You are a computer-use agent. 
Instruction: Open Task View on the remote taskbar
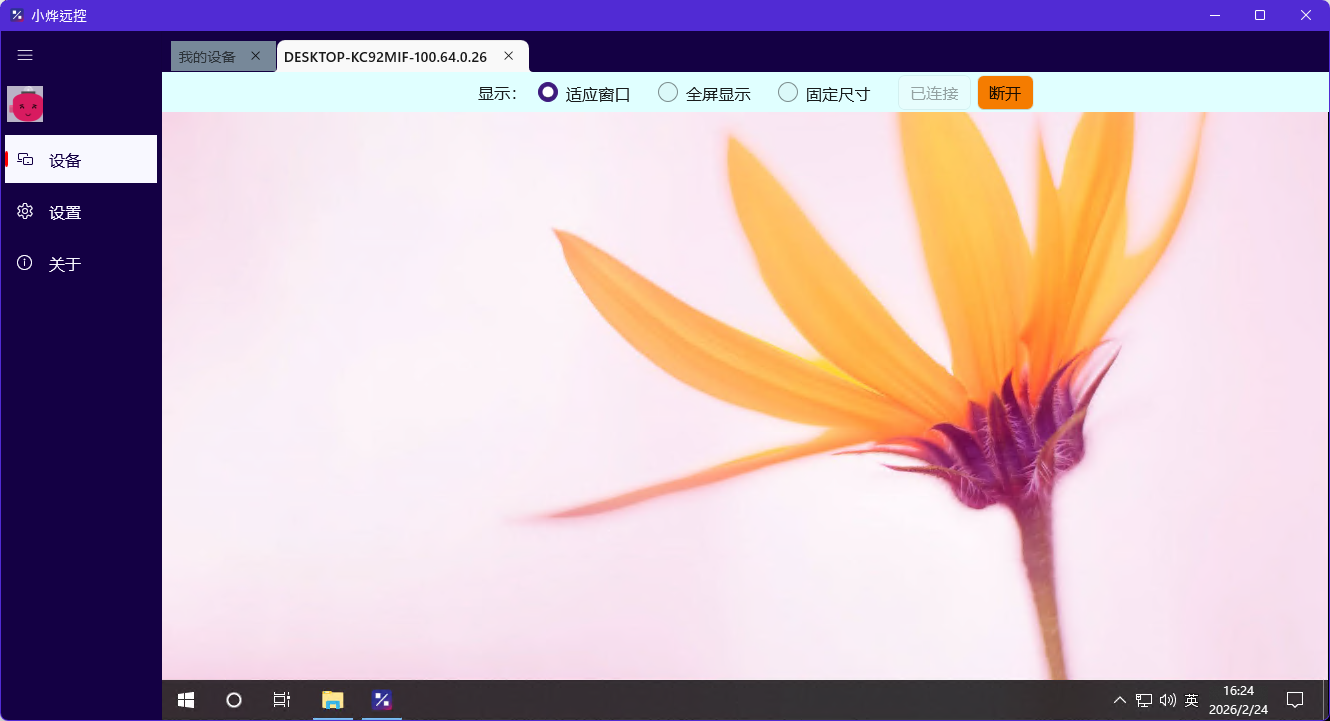pyautogui.click(x=282, y=700)
